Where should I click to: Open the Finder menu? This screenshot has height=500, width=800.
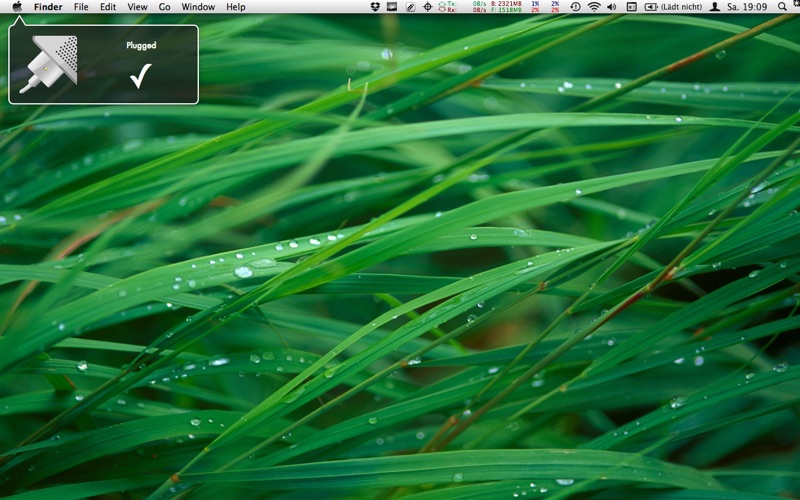point(48,7)
